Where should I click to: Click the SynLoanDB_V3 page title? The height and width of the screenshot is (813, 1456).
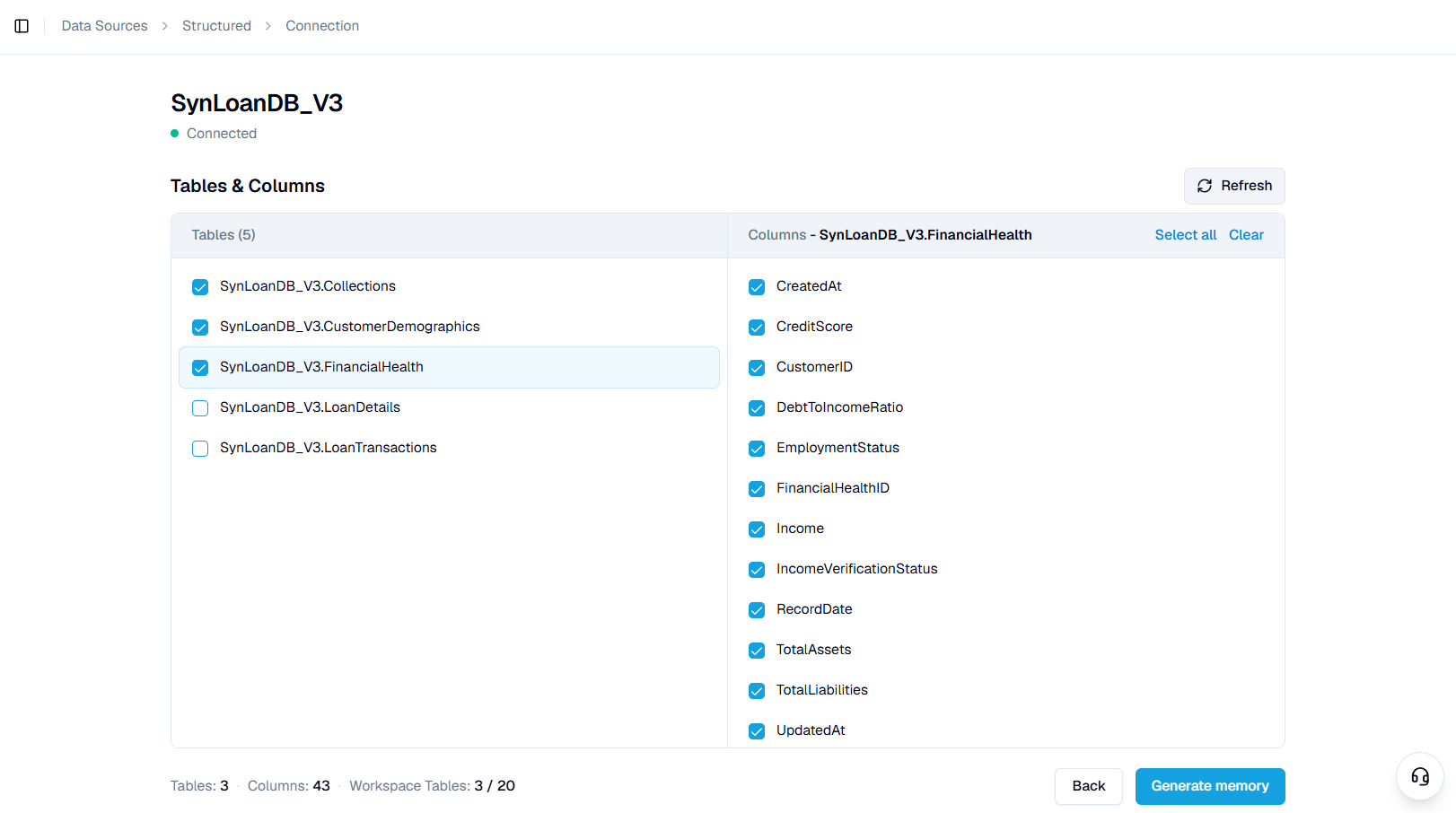(x=257, y=103)
